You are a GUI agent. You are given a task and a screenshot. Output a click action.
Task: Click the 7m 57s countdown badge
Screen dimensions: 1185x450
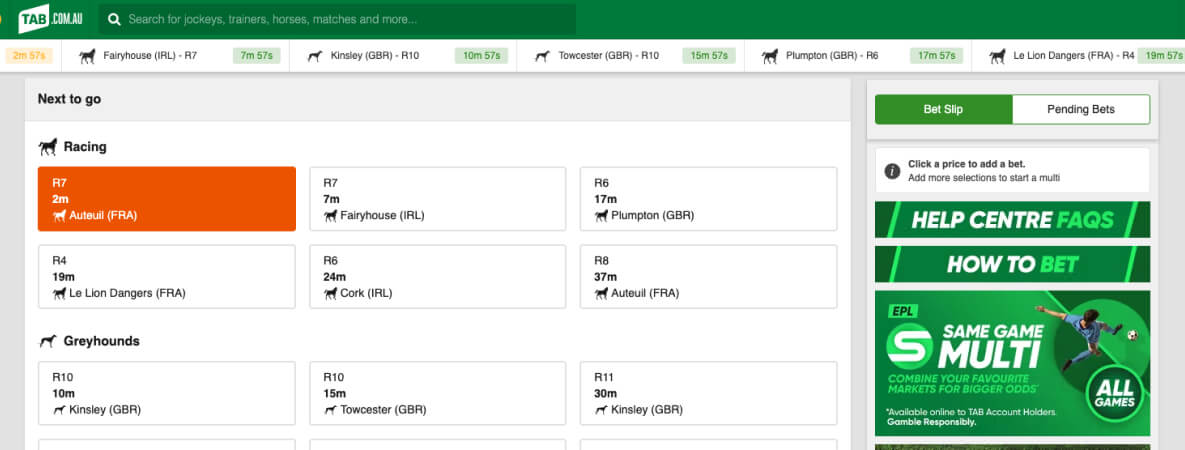point(257,56)
